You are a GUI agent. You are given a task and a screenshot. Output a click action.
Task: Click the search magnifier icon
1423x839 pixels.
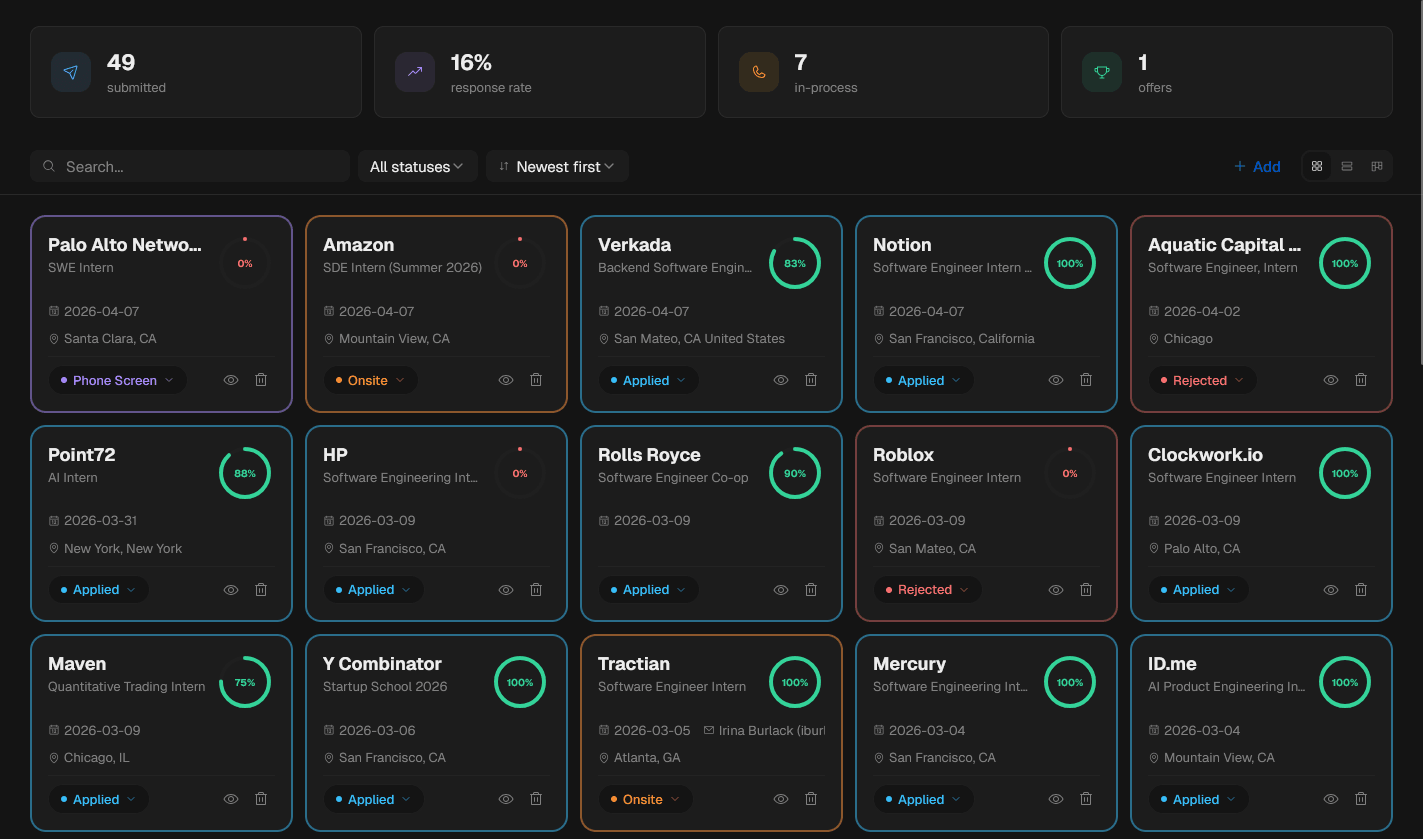point(49,166)
